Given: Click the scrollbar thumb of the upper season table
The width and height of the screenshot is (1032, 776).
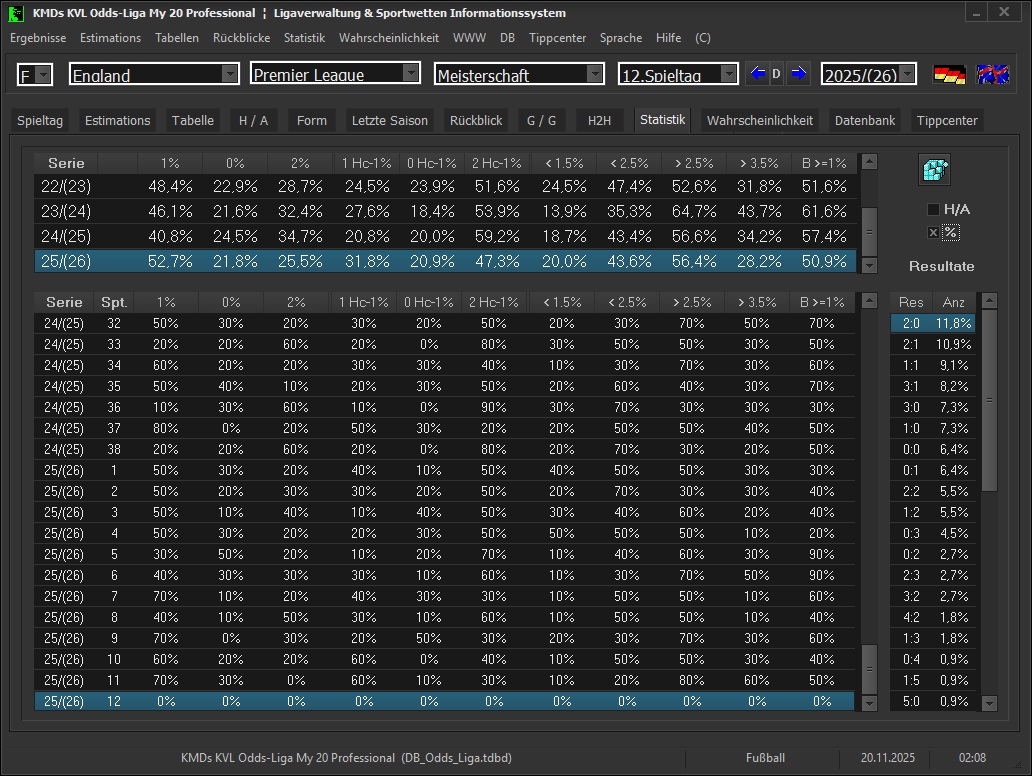Looking at the screenshot, I should tap(869, 230).
